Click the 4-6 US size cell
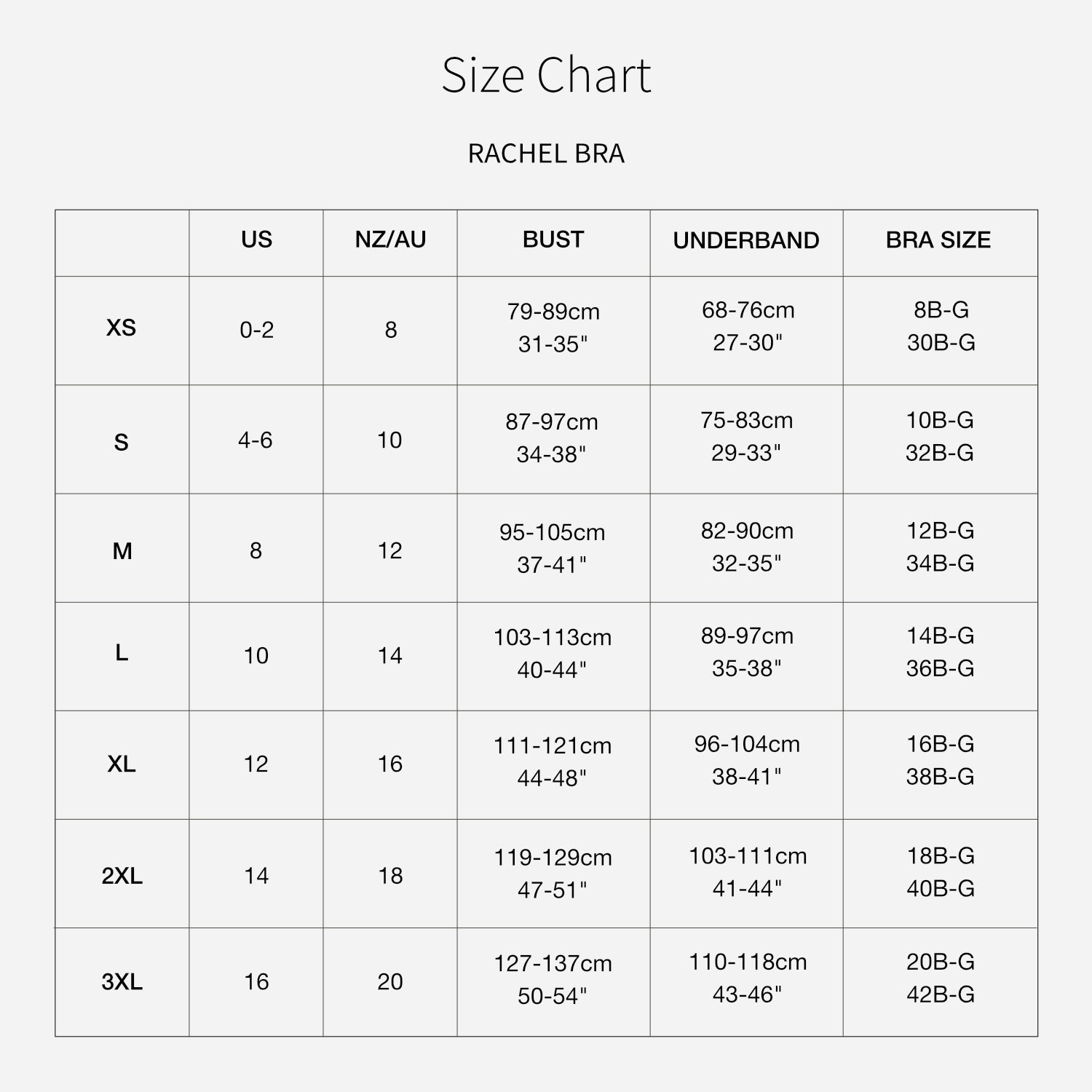The image size is (1092, 1092). [256, 440]
